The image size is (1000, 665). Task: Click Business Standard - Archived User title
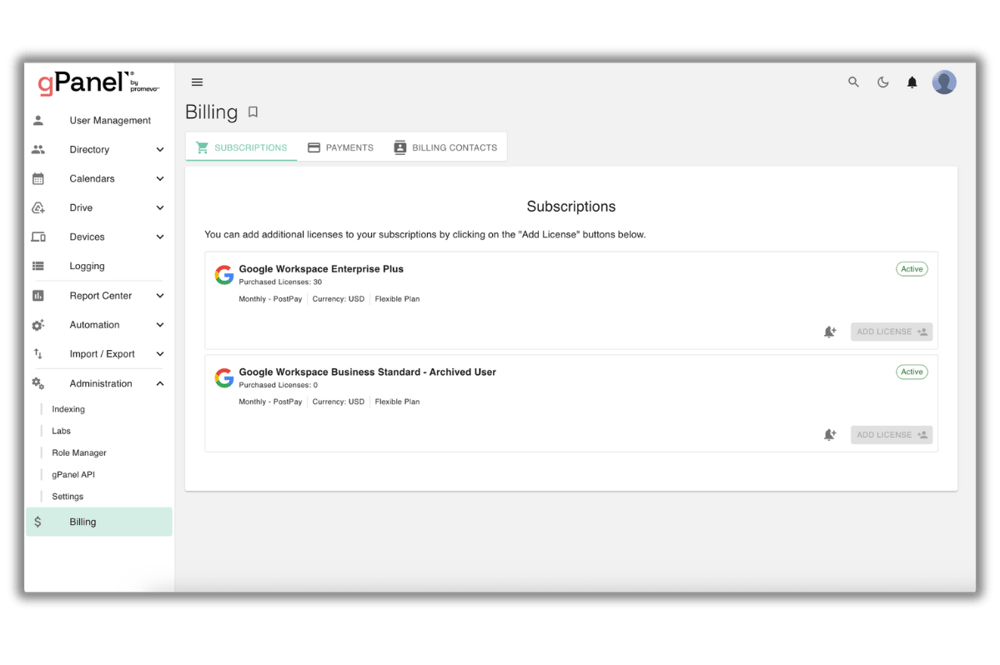(367, 372)
